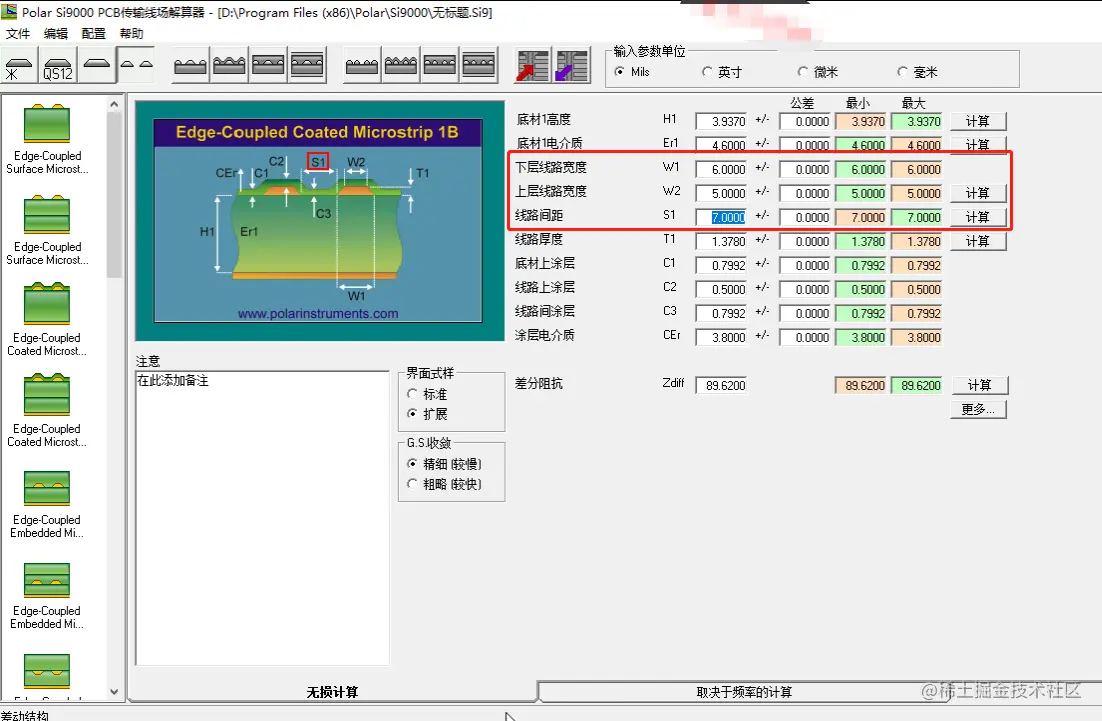The width and height of the screenshot is (1102, 721).
Task: Click 计算 button for T1 thickness
Action: [978, 241]
